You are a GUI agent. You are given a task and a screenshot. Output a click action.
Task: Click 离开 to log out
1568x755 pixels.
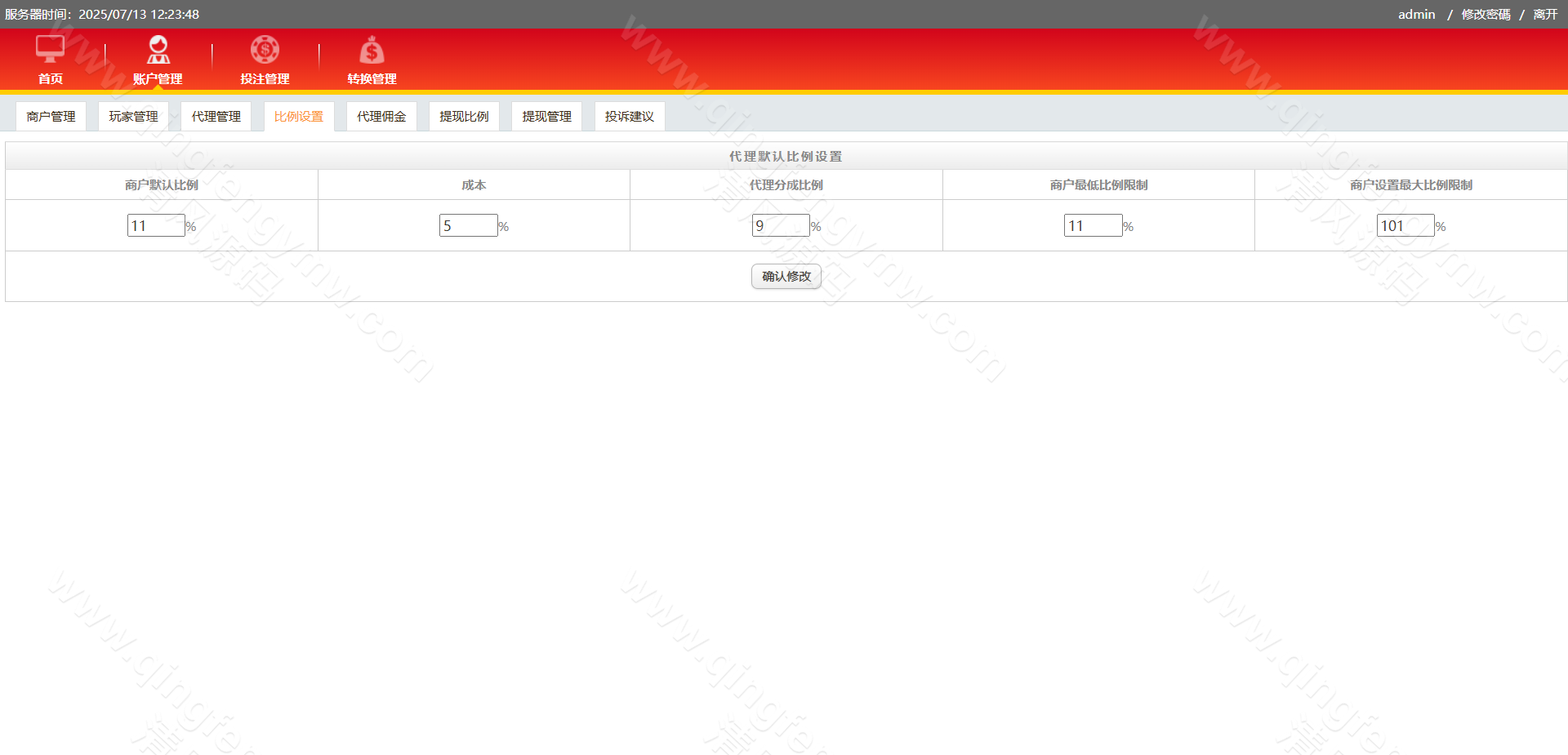coord(1545,15)
